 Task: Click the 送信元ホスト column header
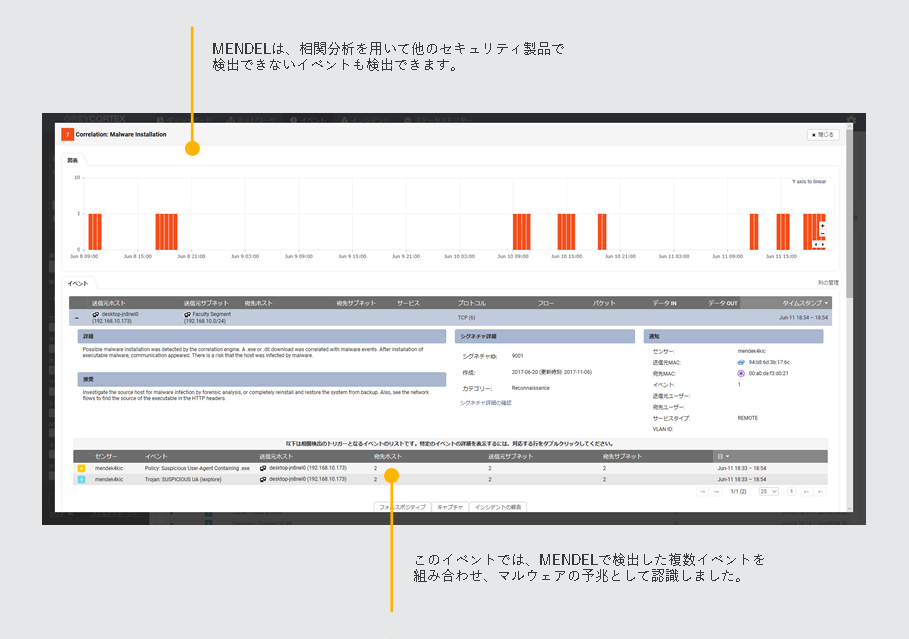[109, 303]
